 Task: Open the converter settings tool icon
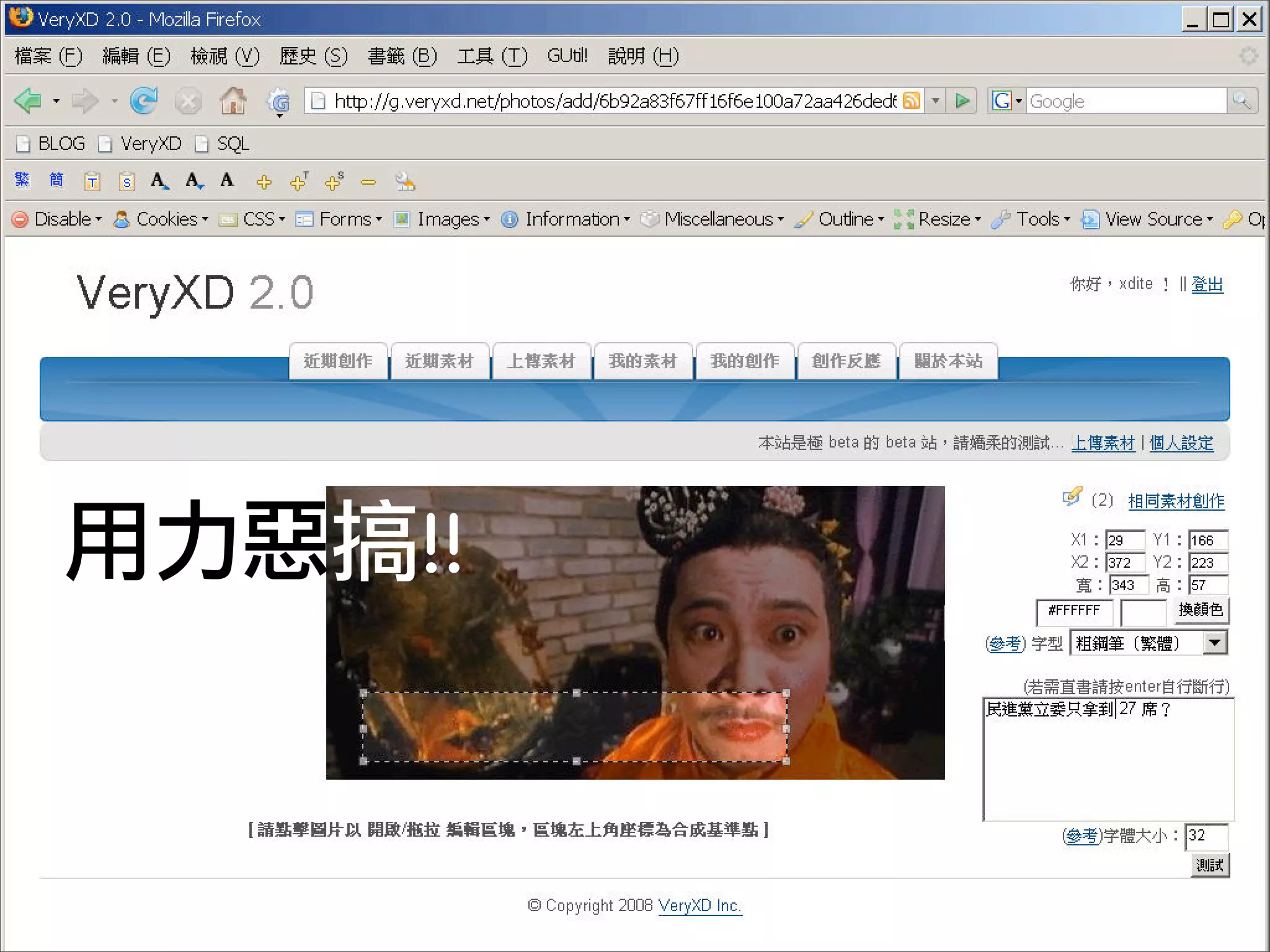coord(405,181)
